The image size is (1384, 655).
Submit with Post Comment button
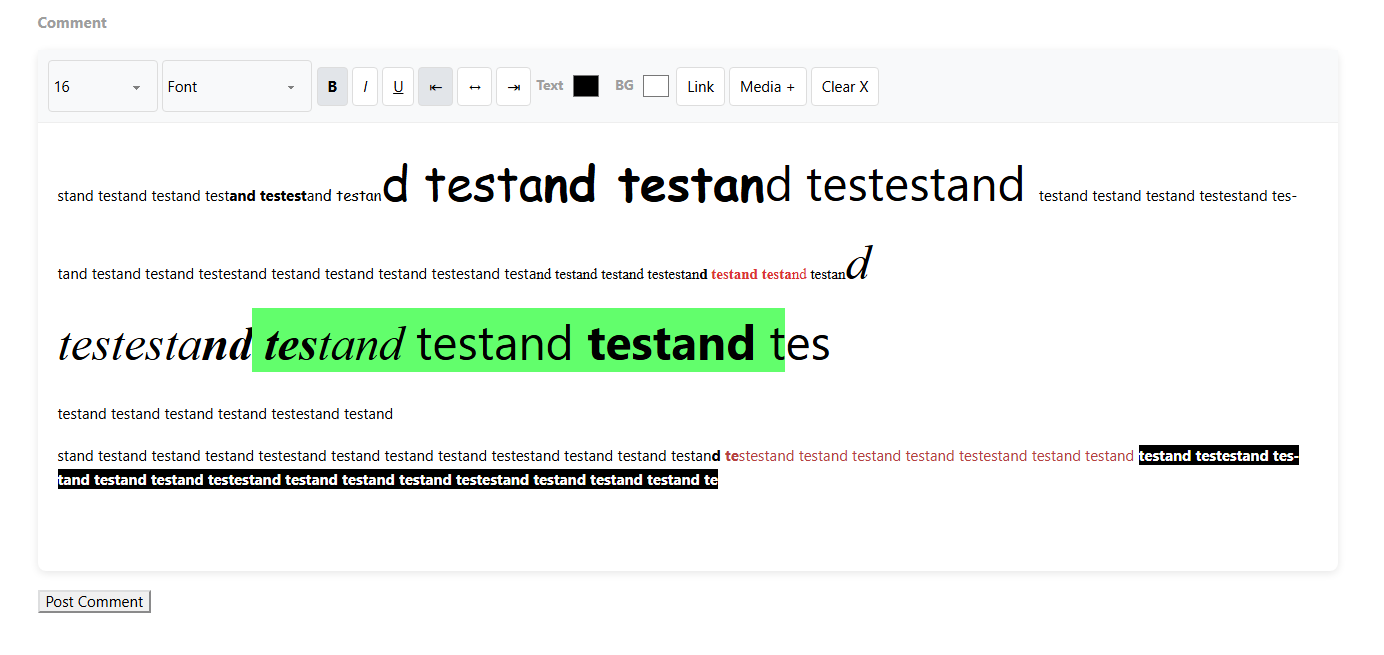(94, 602)
